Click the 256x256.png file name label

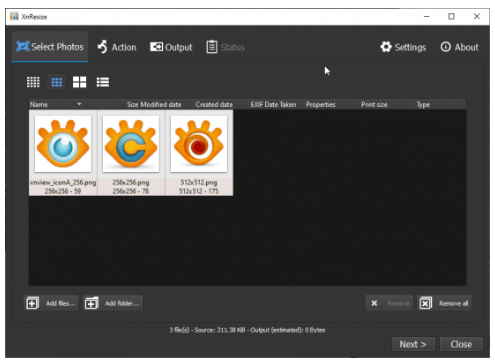[131, 182]
